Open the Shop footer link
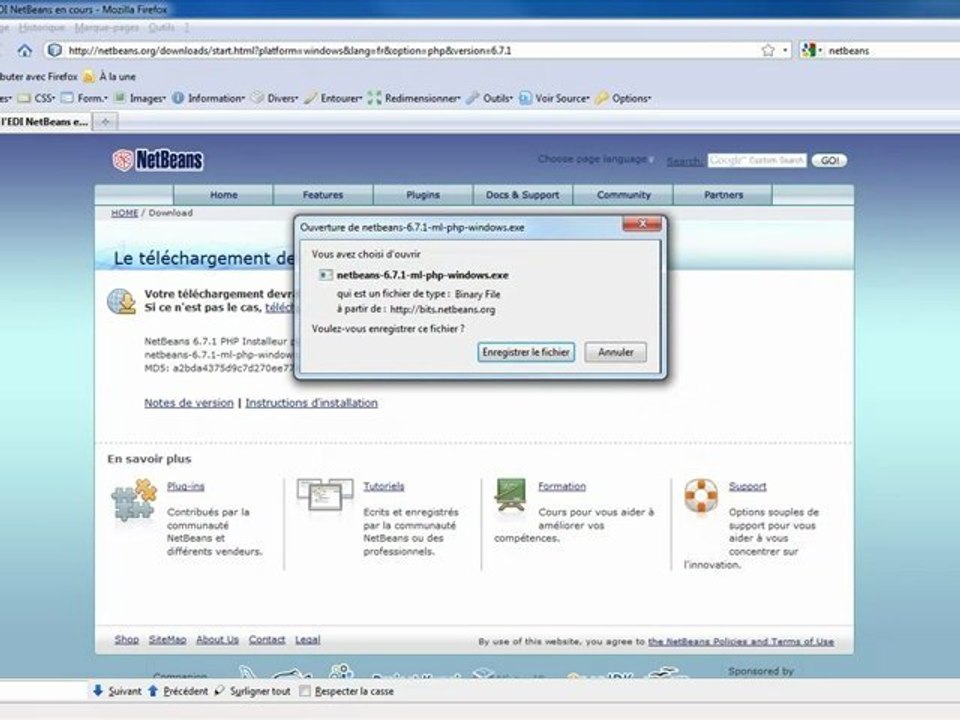The image size is (960, 720). pyautogui.click(x=127, y=640)
